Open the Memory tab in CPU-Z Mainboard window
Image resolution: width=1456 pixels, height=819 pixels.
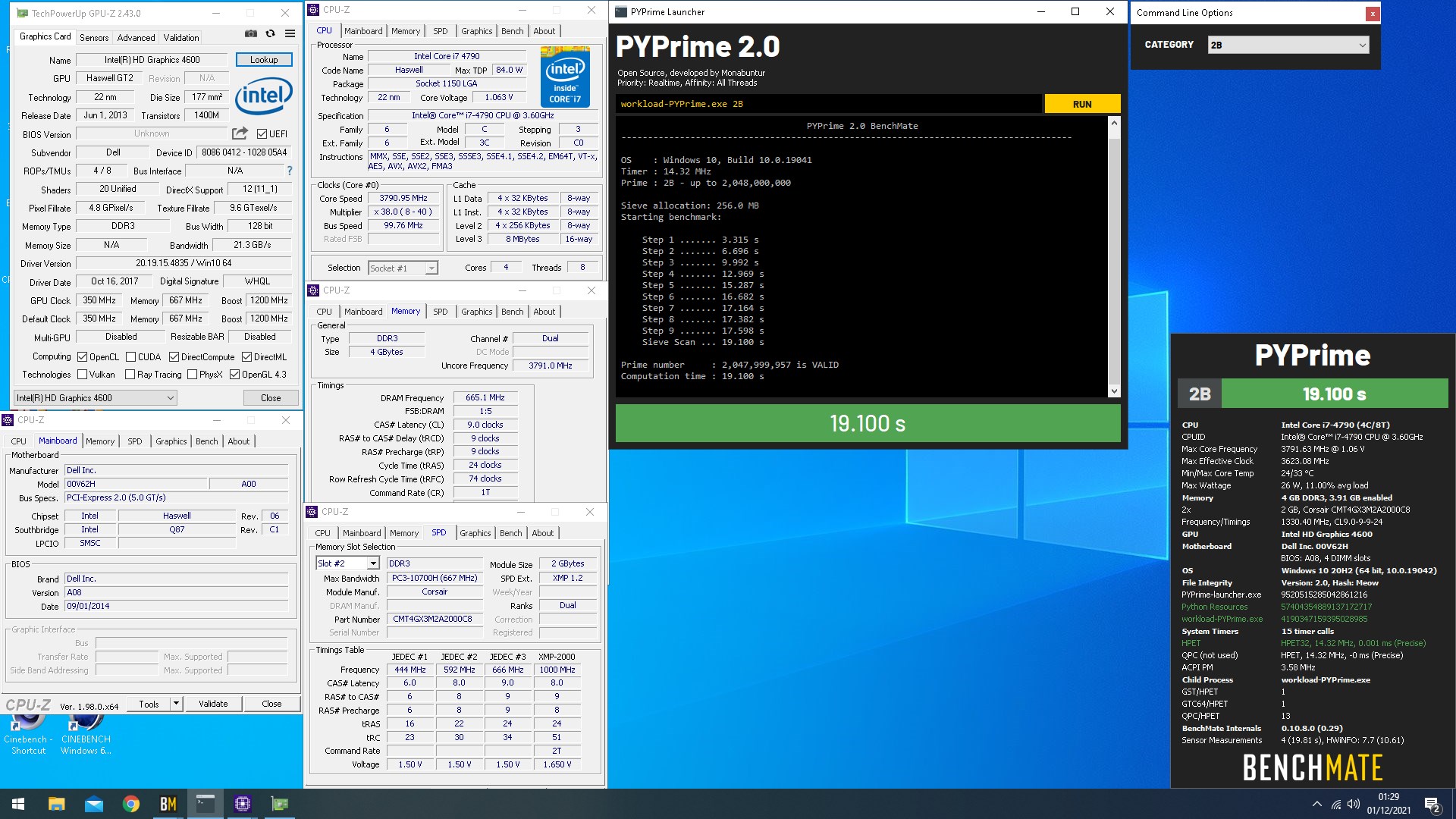pos(100,441)
